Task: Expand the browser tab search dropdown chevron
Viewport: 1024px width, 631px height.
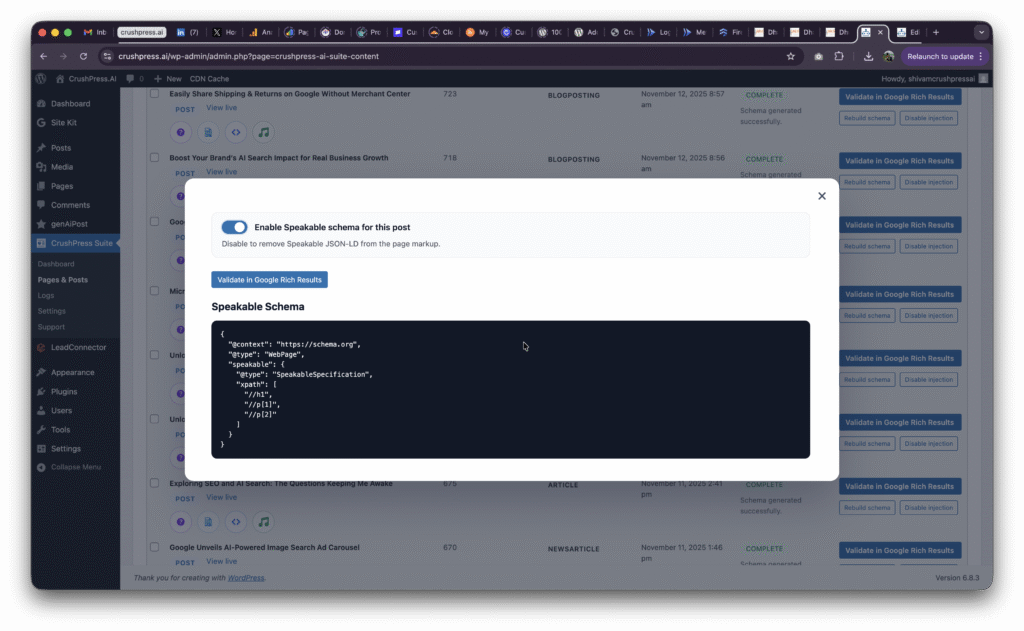Action: coord(981,32)
